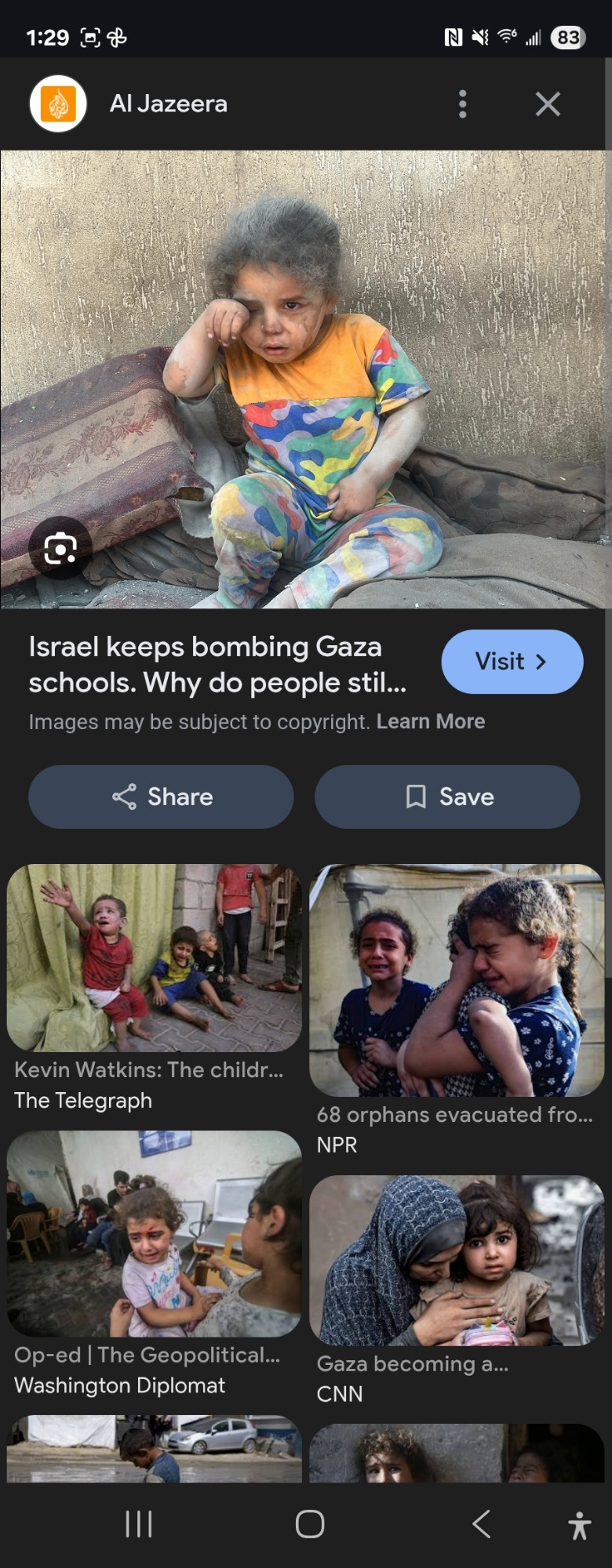Tap the accessibility shortcut icon
This screenshot has width=612, height=1568.
point(580,1525)
